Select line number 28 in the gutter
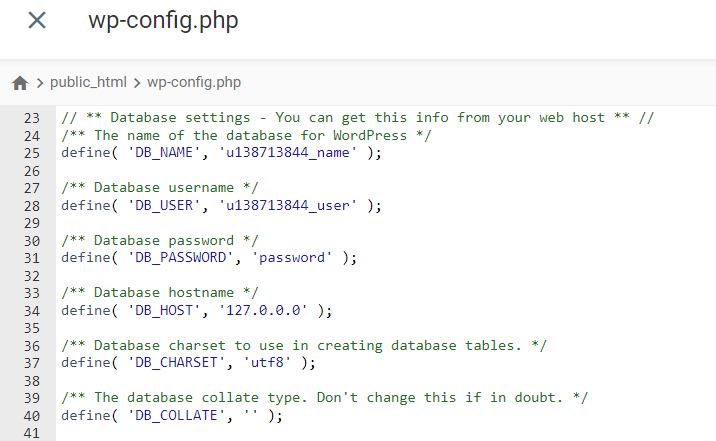 pyautogui.click(x=31, y=205)
